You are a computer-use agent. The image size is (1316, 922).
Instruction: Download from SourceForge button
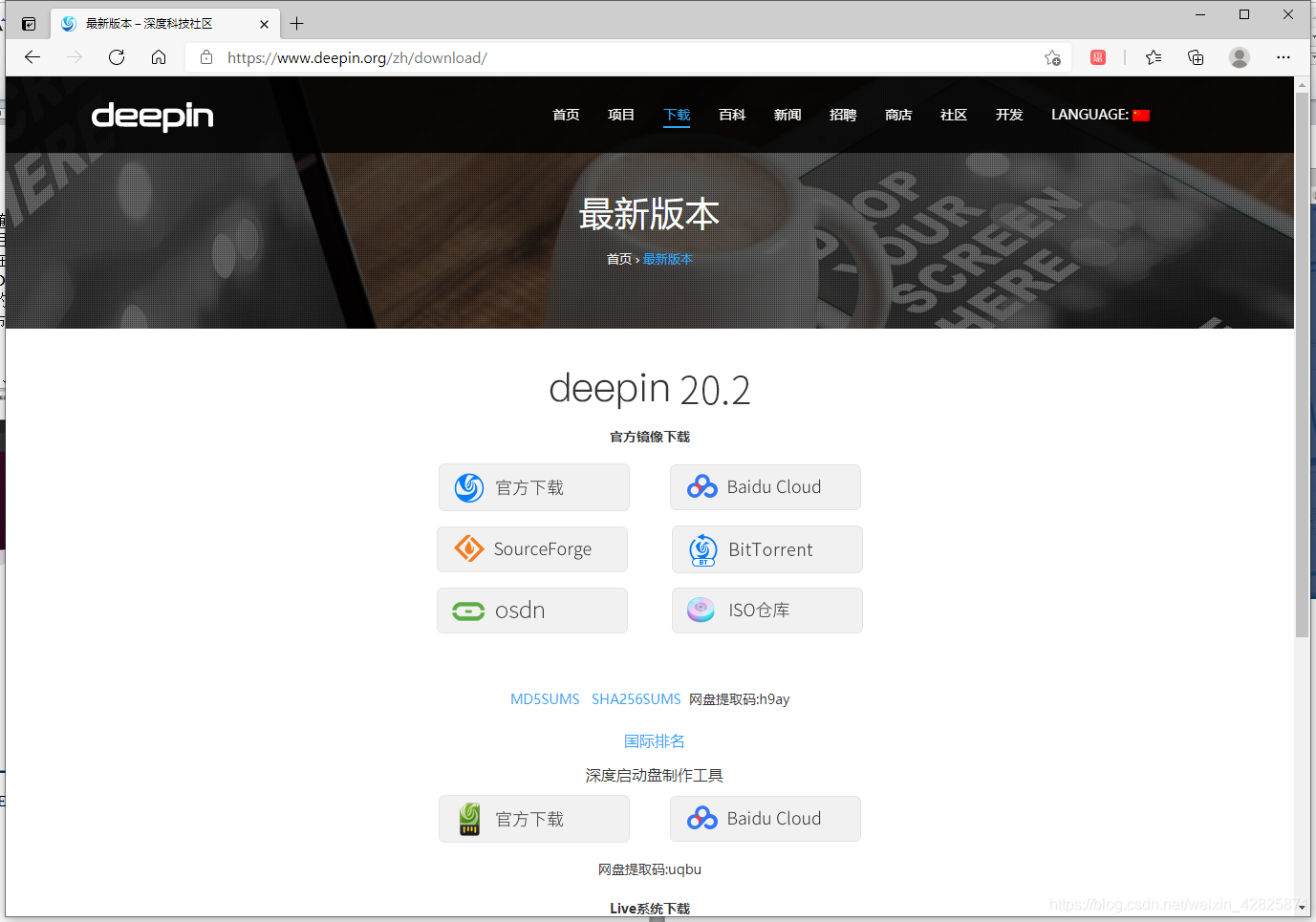coord(532,549)
